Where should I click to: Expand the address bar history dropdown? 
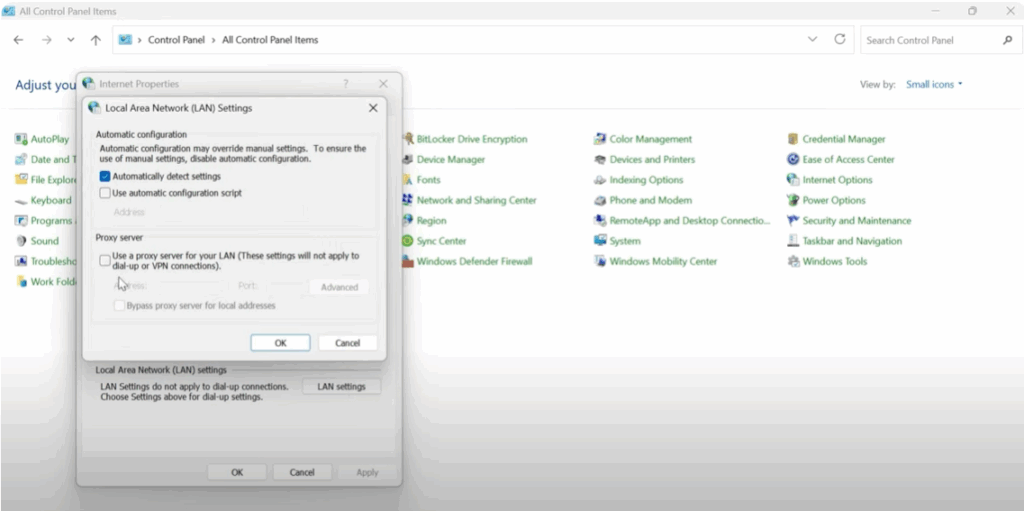[x=812, y=40]
